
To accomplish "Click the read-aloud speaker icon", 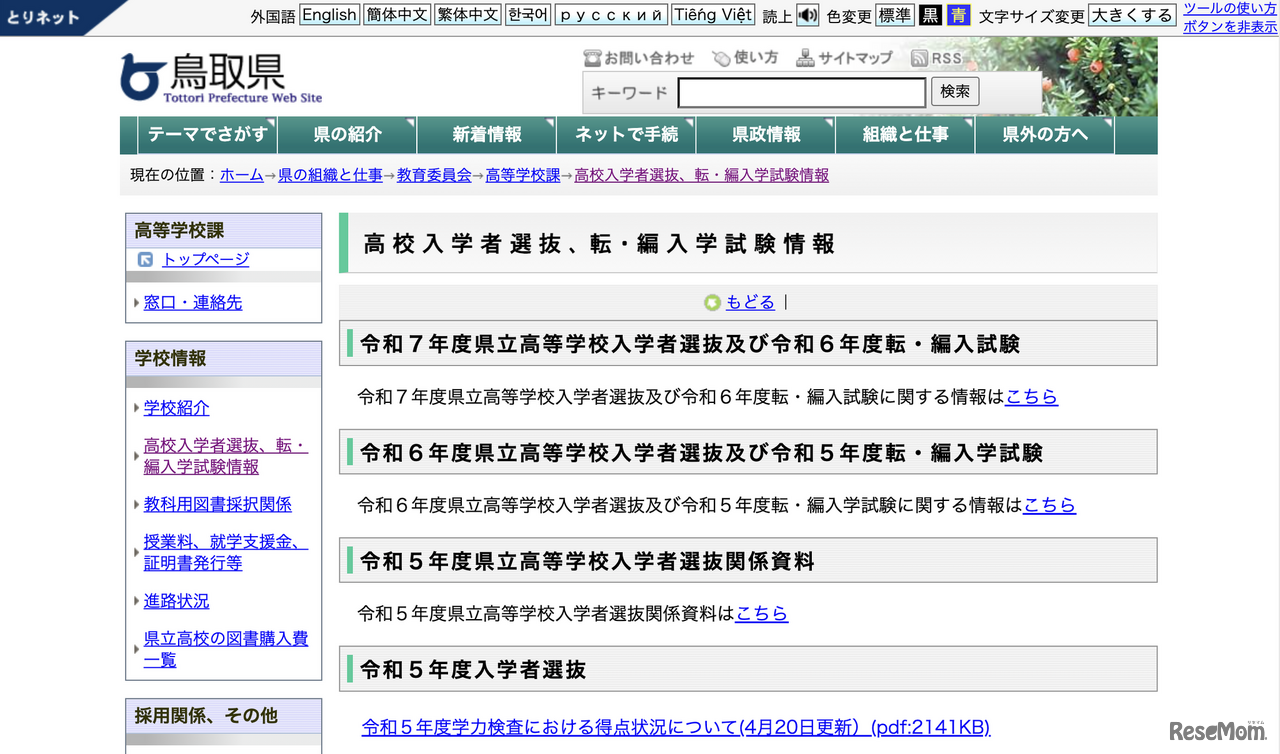I will tap(807, 15).
